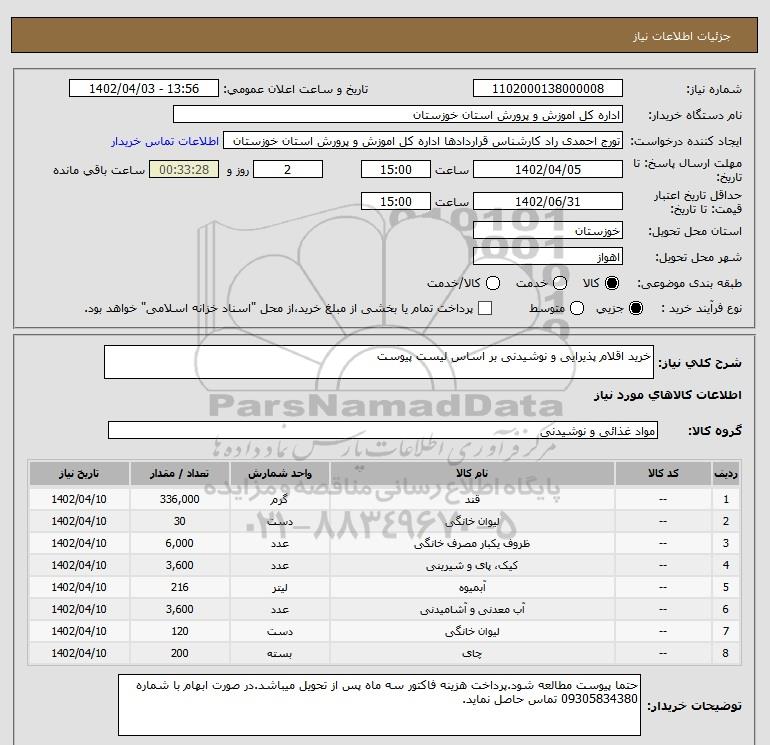
Task: Select the خدمت radio button
Action: [560, 283]
